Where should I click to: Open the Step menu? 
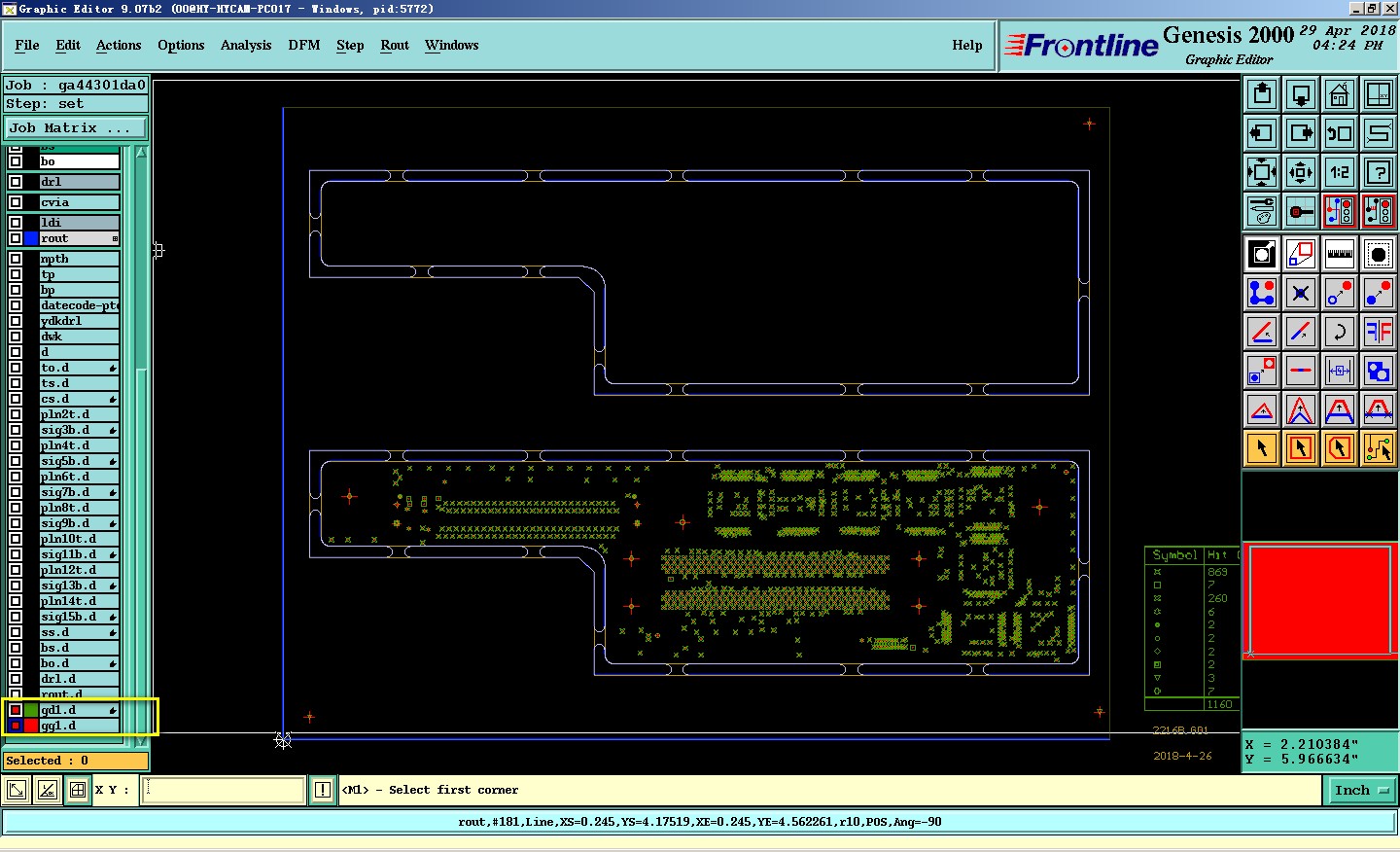[350, 46]
